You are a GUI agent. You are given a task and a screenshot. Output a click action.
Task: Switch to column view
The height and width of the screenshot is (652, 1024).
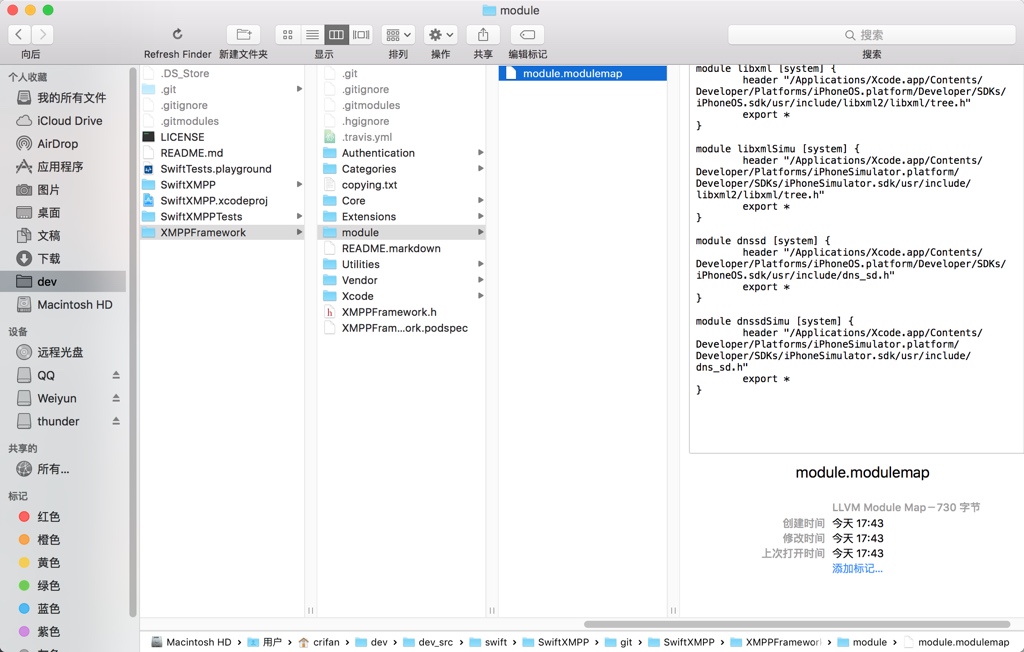pyautogui.click(x=336, y=34)
